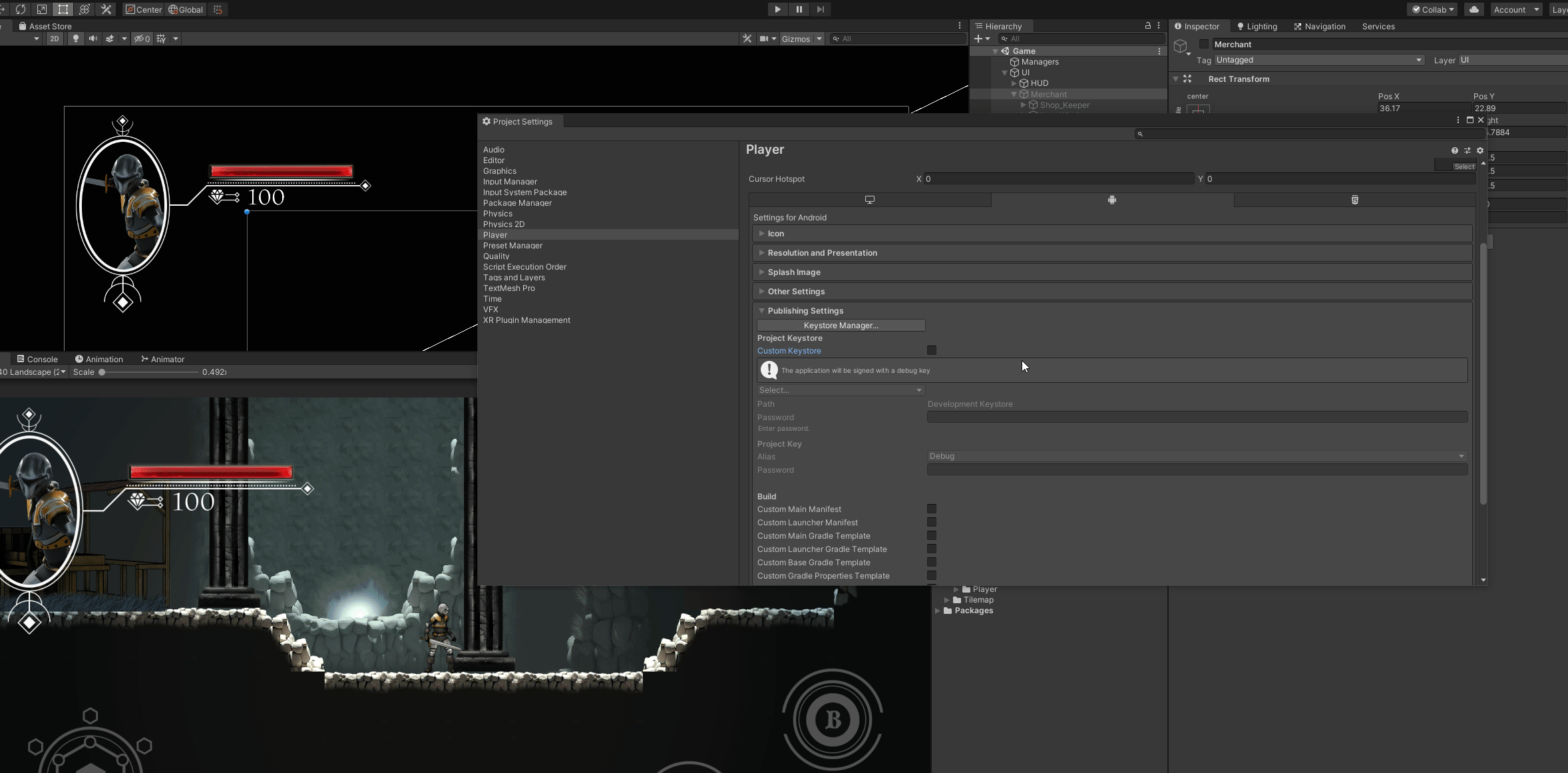Select the Rect tool in top toolbar

[x=63, y=9]
